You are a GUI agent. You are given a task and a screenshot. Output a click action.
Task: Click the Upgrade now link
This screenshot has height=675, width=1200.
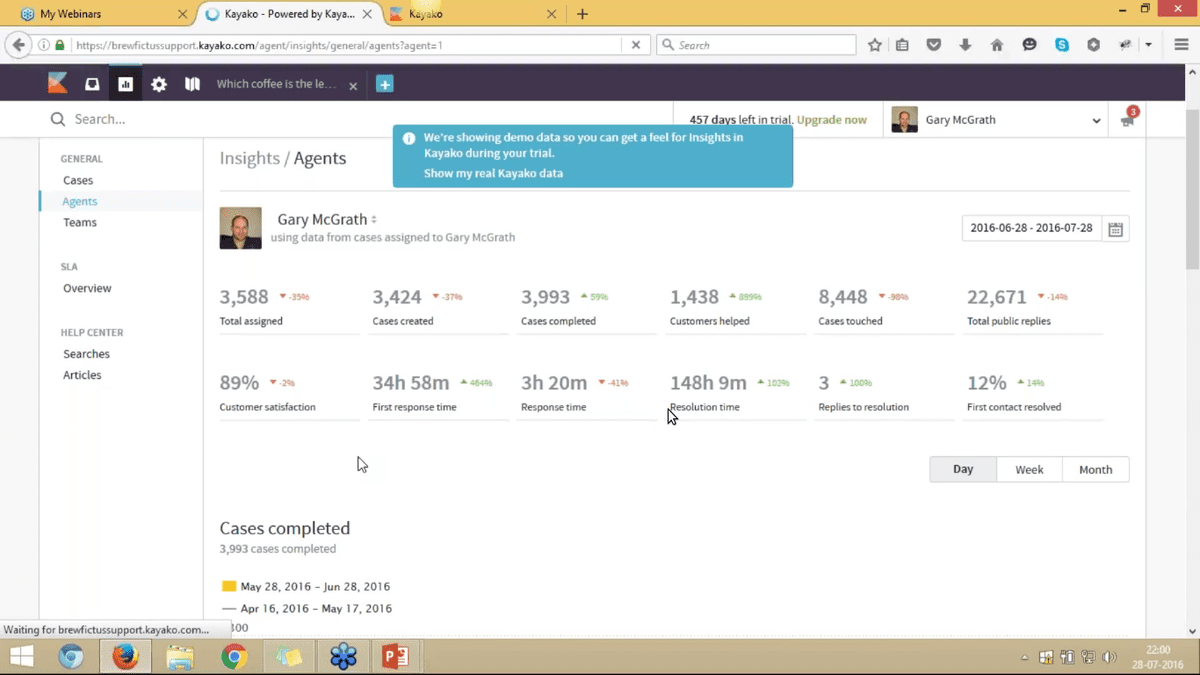pos(831,120)
